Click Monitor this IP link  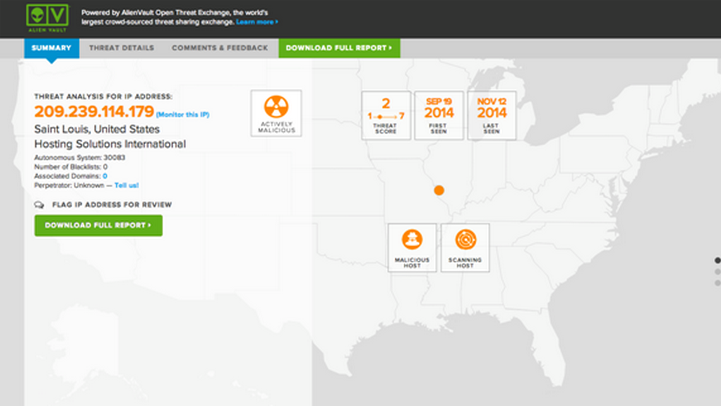tap(183, 115)
